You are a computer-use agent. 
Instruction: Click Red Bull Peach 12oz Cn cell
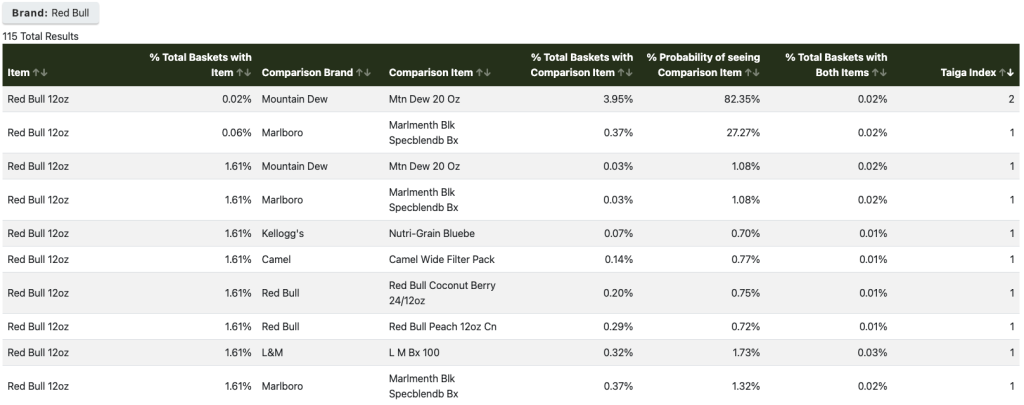442,327
